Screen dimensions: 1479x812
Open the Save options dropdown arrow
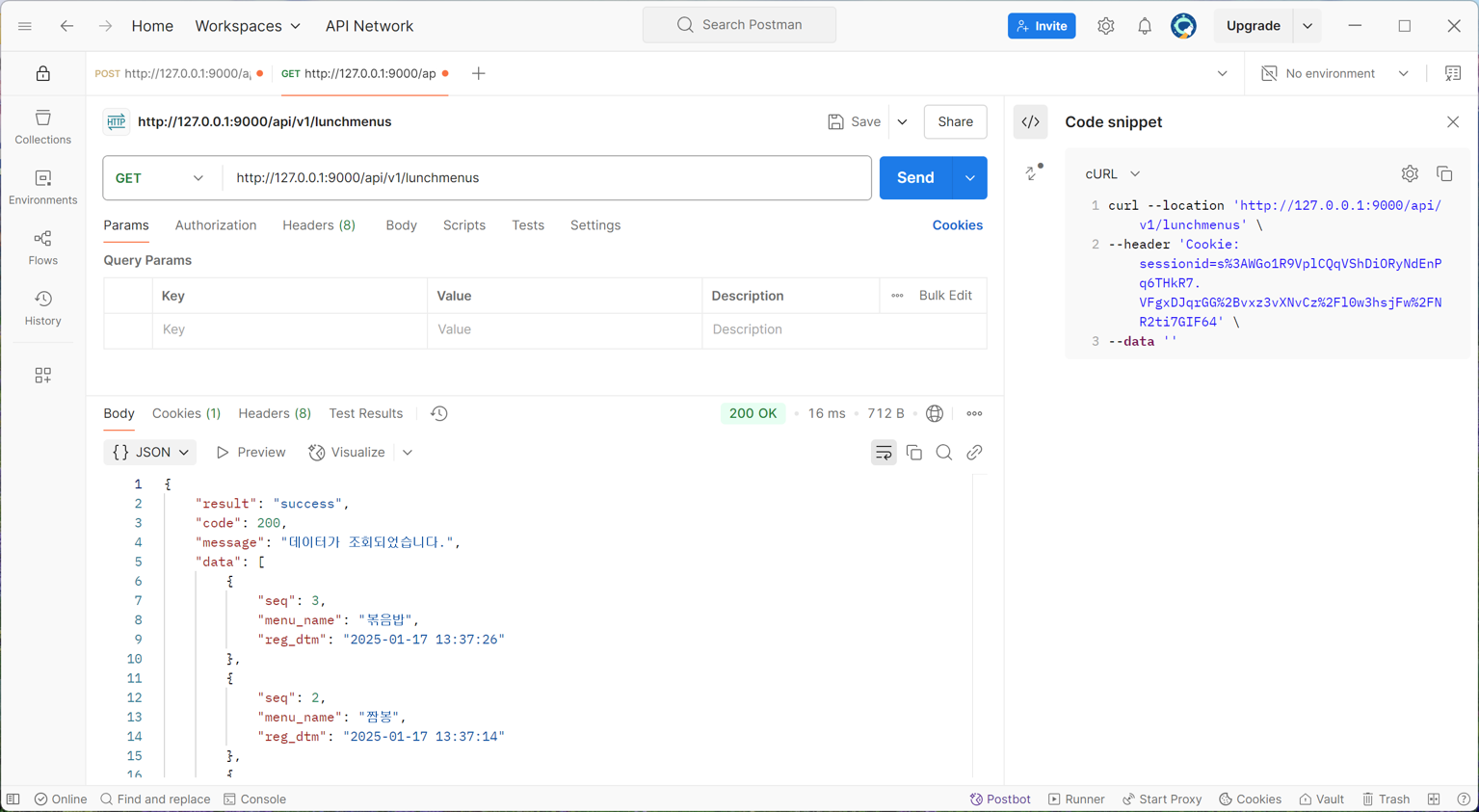pos(903,122)
